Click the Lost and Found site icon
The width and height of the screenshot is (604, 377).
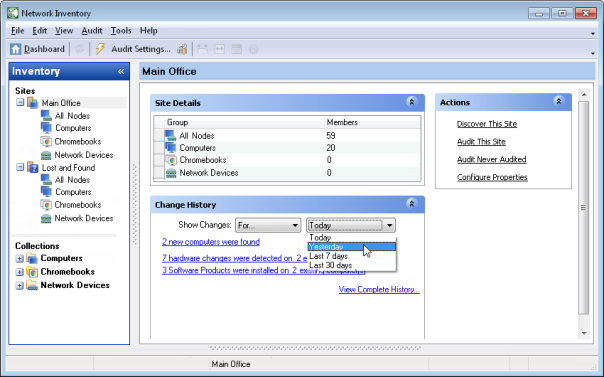(33, 168)
